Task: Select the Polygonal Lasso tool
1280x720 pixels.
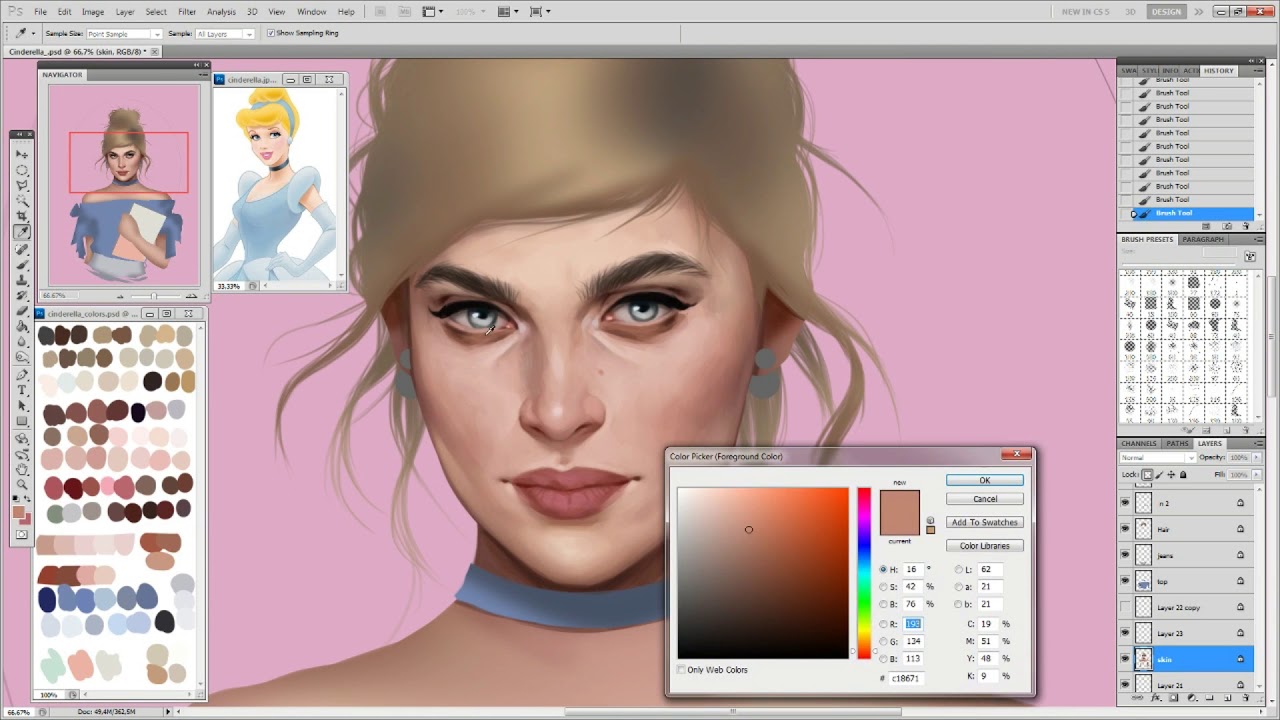Action: point(21,185)
